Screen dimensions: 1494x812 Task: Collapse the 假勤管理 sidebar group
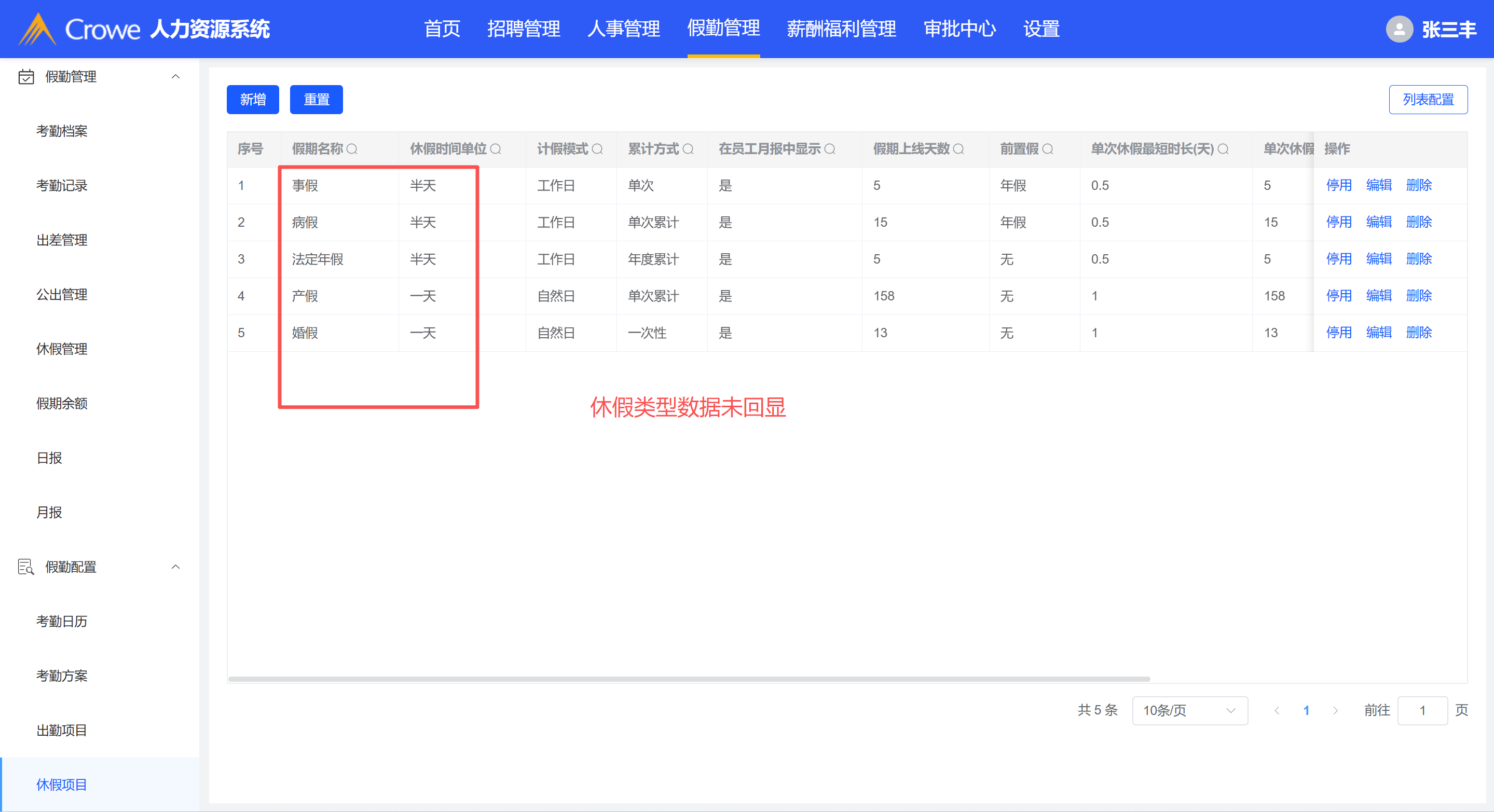tap(176, 77)
